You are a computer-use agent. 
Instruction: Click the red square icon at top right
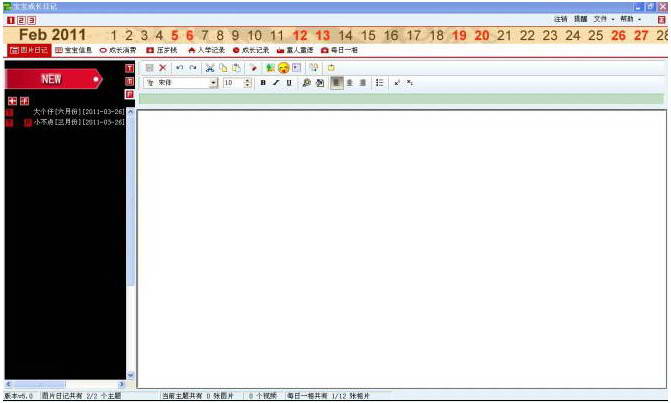661,20
